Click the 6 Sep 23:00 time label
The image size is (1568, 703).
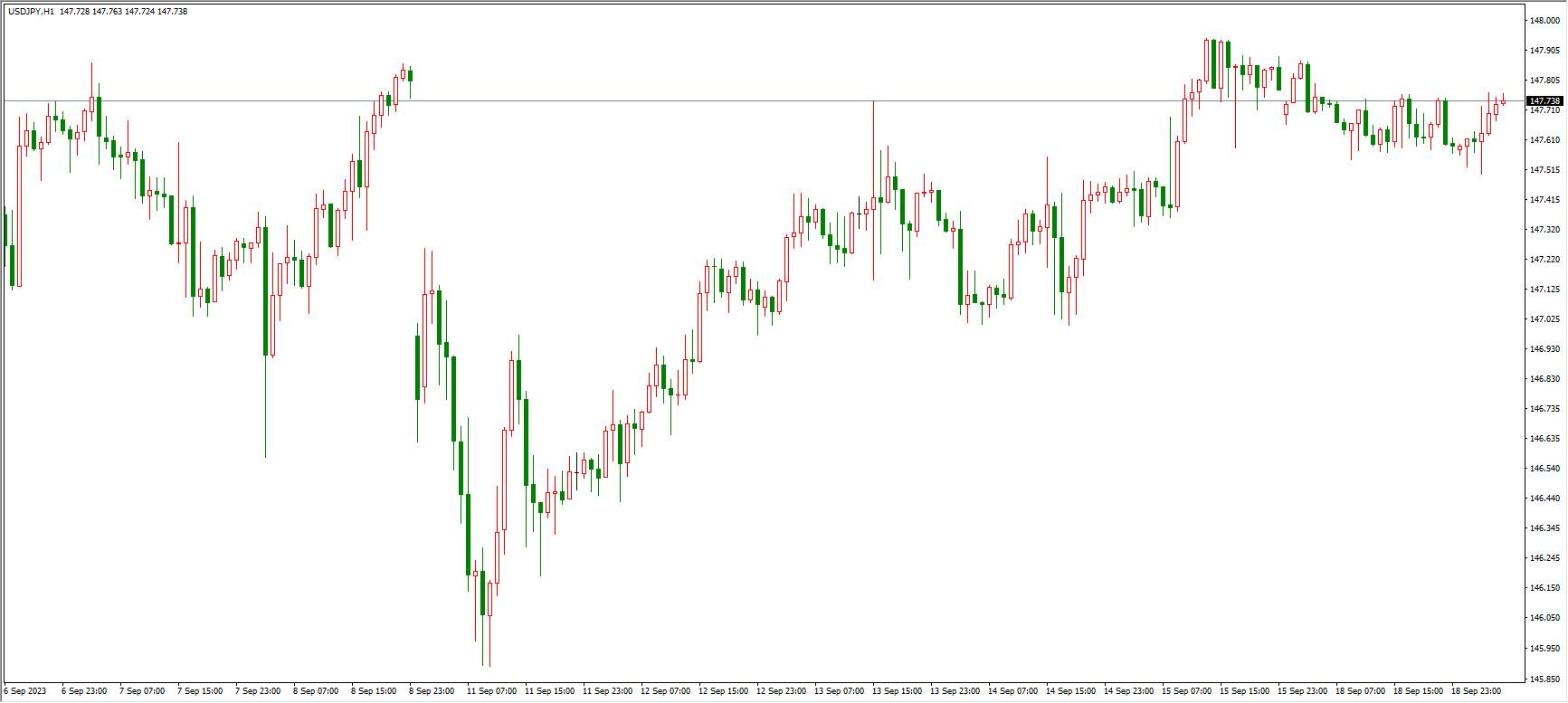click(84, 691)
